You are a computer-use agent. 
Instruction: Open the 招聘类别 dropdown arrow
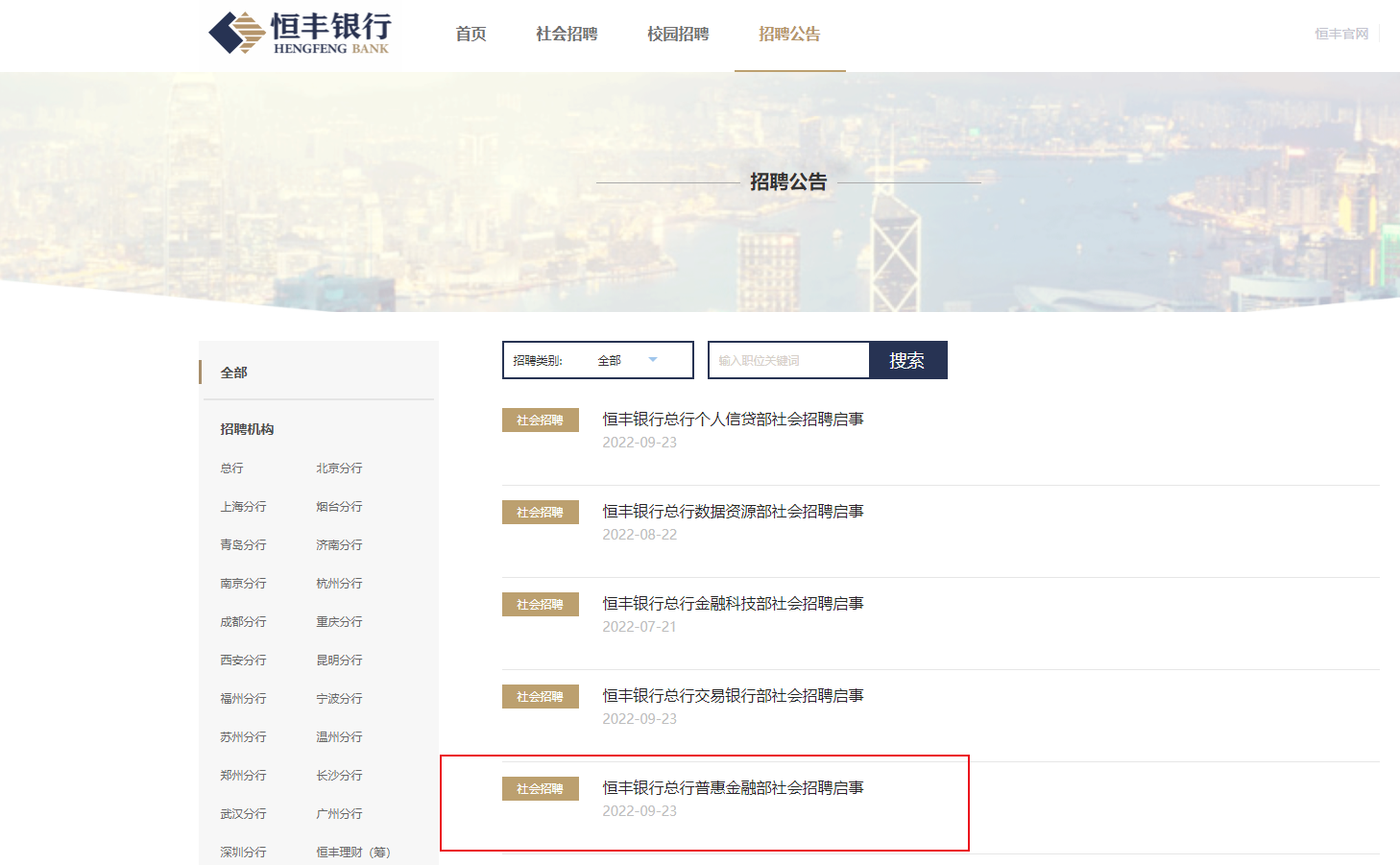click(653, 360)
